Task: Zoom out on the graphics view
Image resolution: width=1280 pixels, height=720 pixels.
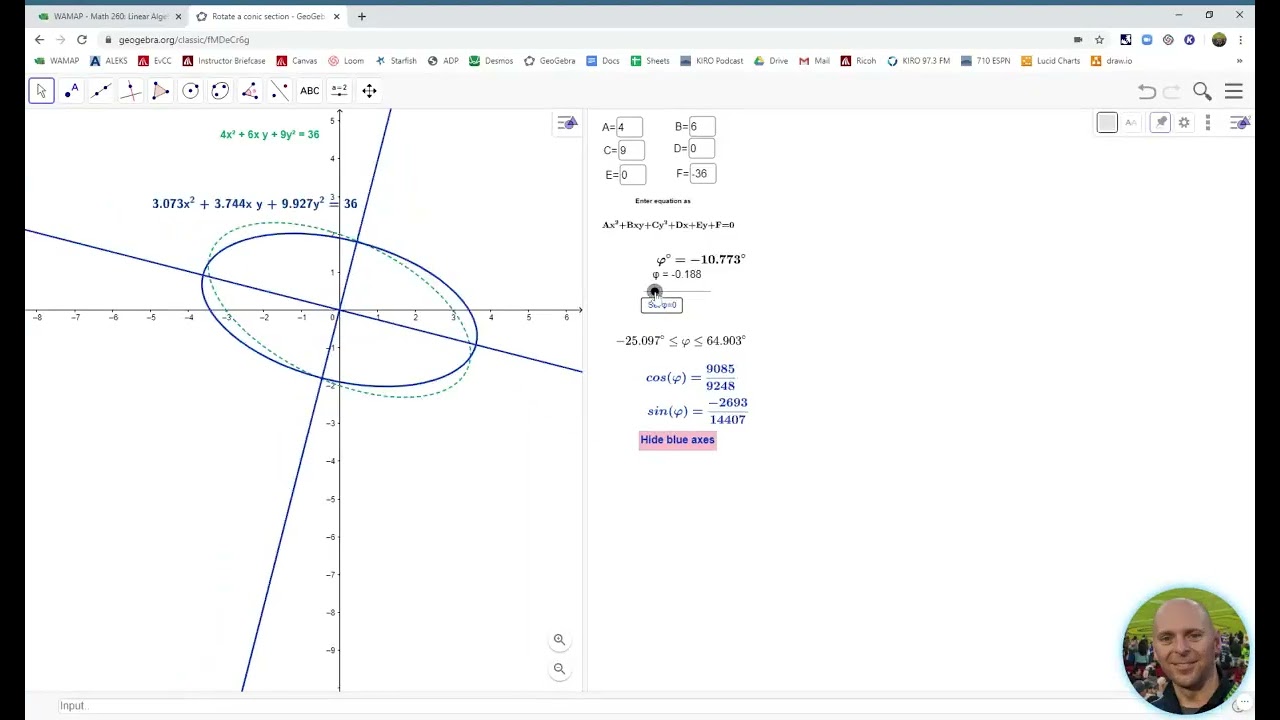Action: tap(559, 669)
